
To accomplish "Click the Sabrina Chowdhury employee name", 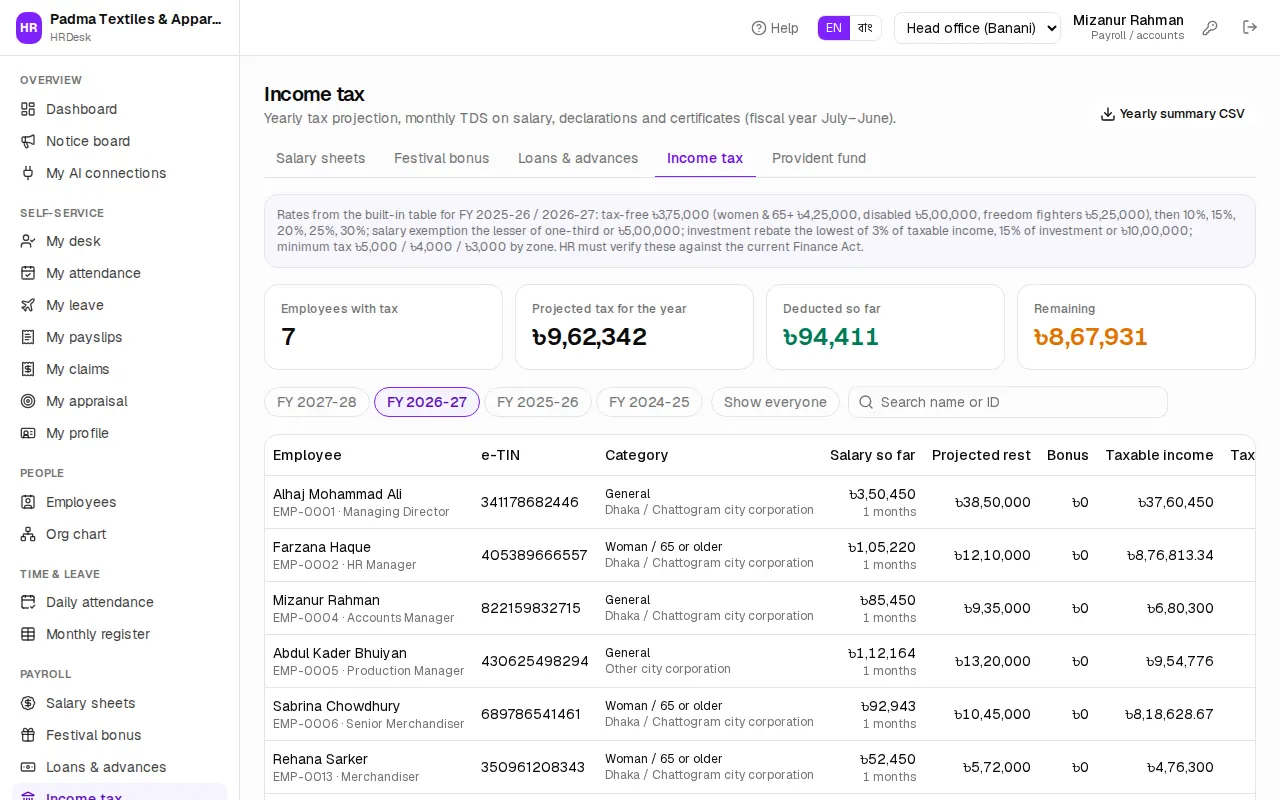I will pyautogui.click(x=336, y=706).
